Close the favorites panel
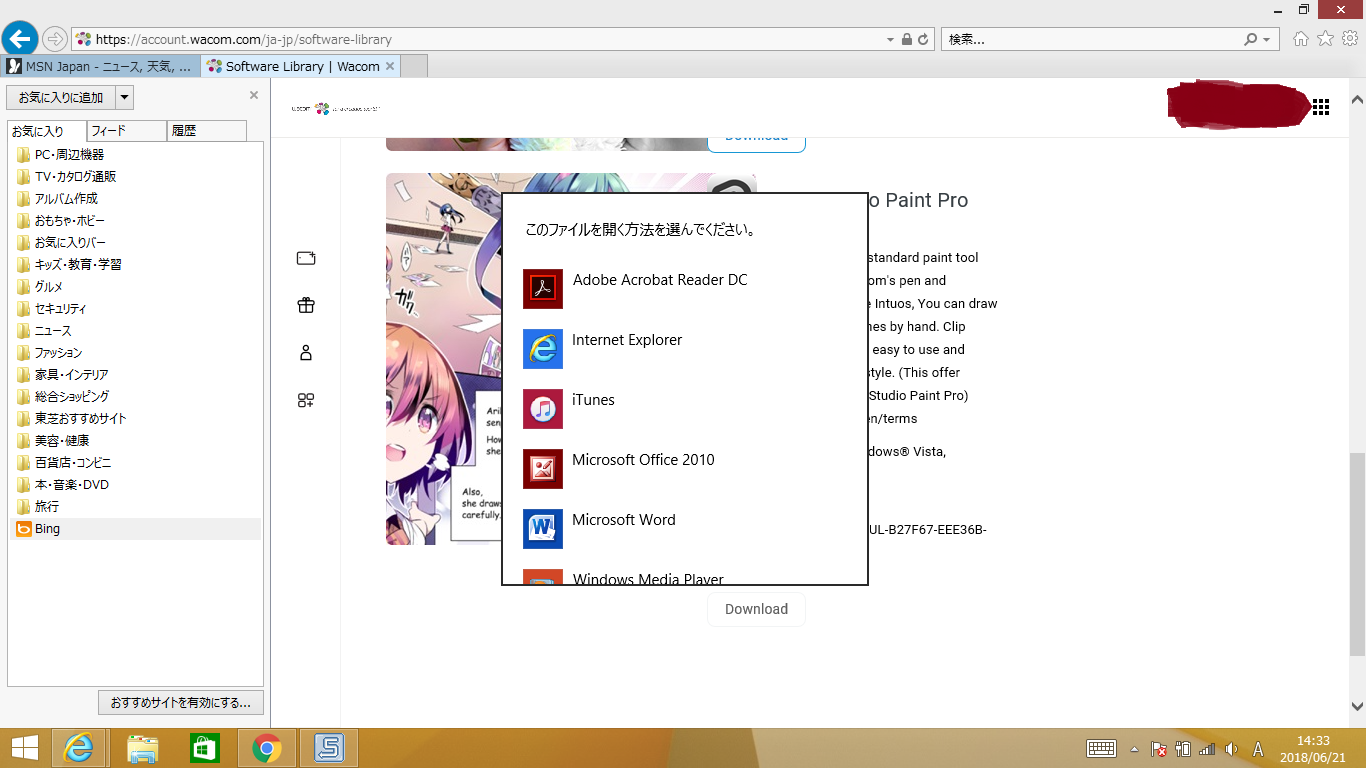This screenshot has width=1366, height=768. pos(254,95)
